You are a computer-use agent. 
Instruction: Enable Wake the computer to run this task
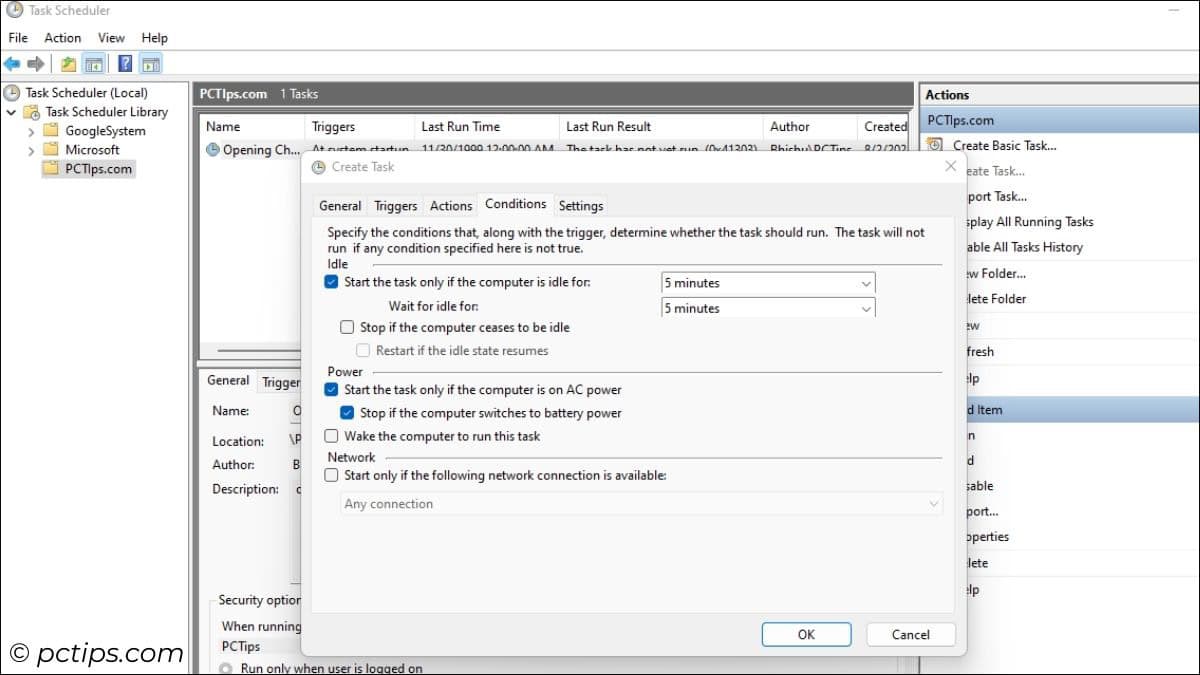click(331, 436)
